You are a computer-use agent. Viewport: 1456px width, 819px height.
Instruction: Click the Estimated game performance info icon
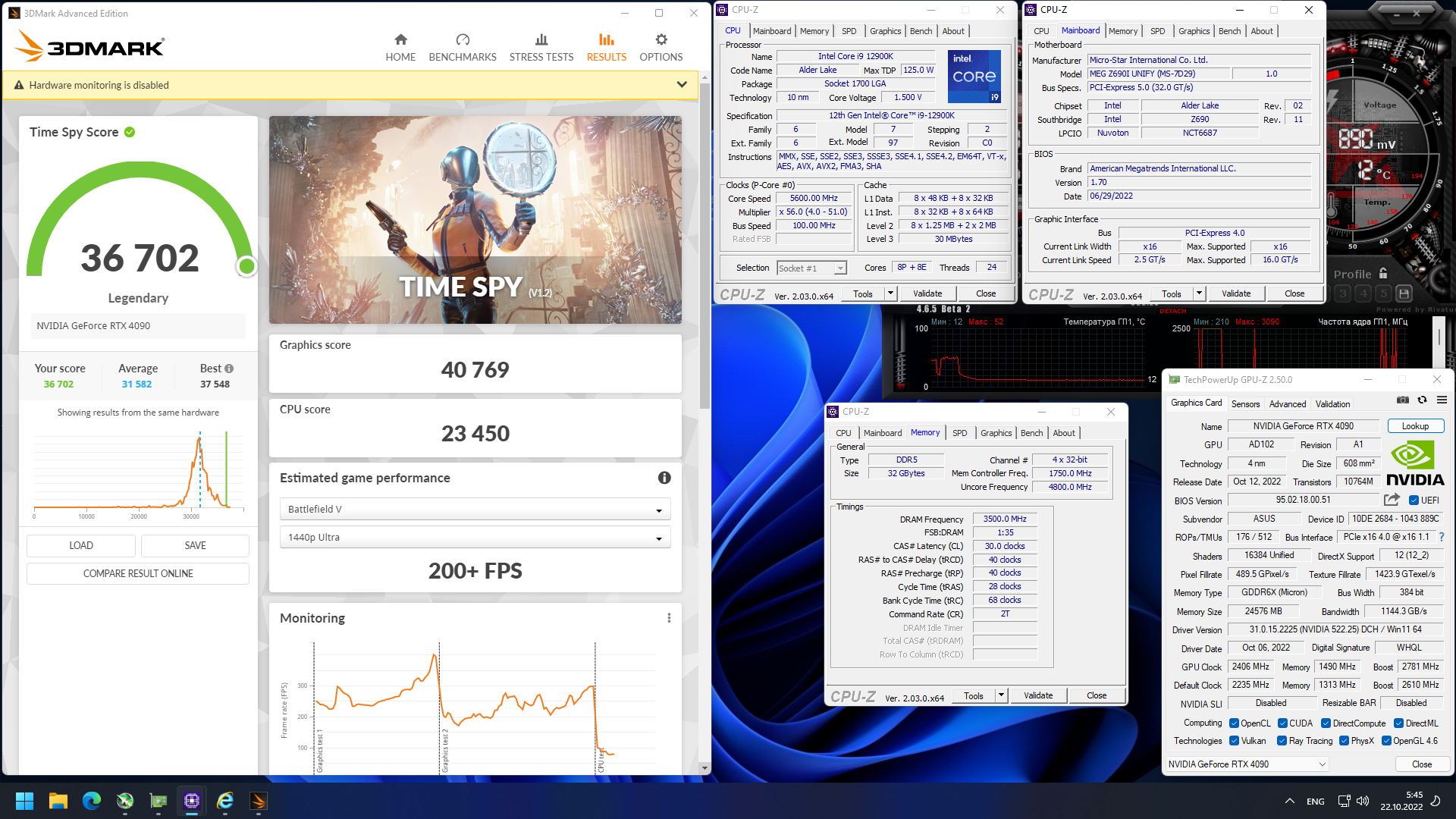tap(664, 478)
